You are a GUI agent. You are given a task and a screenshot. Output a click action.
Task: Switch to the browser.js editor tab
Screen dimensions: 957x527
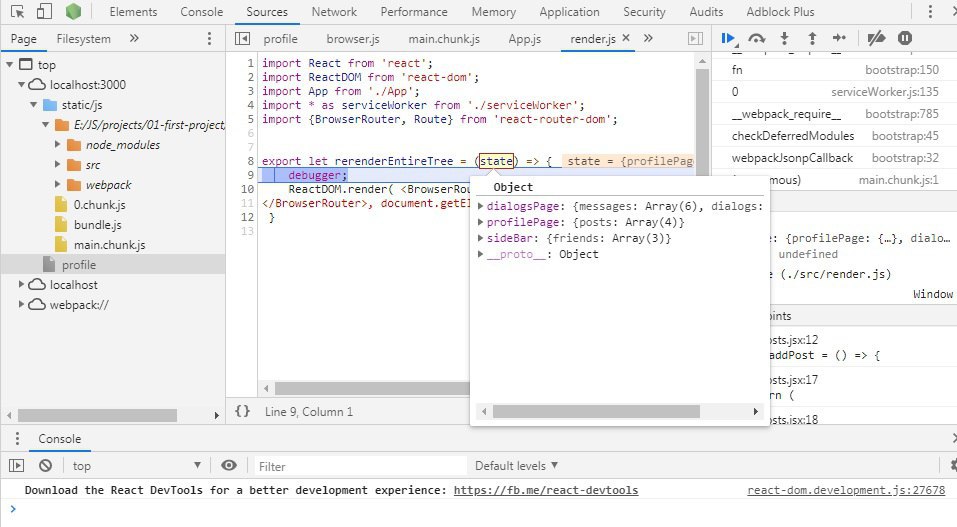click(353, 38)
